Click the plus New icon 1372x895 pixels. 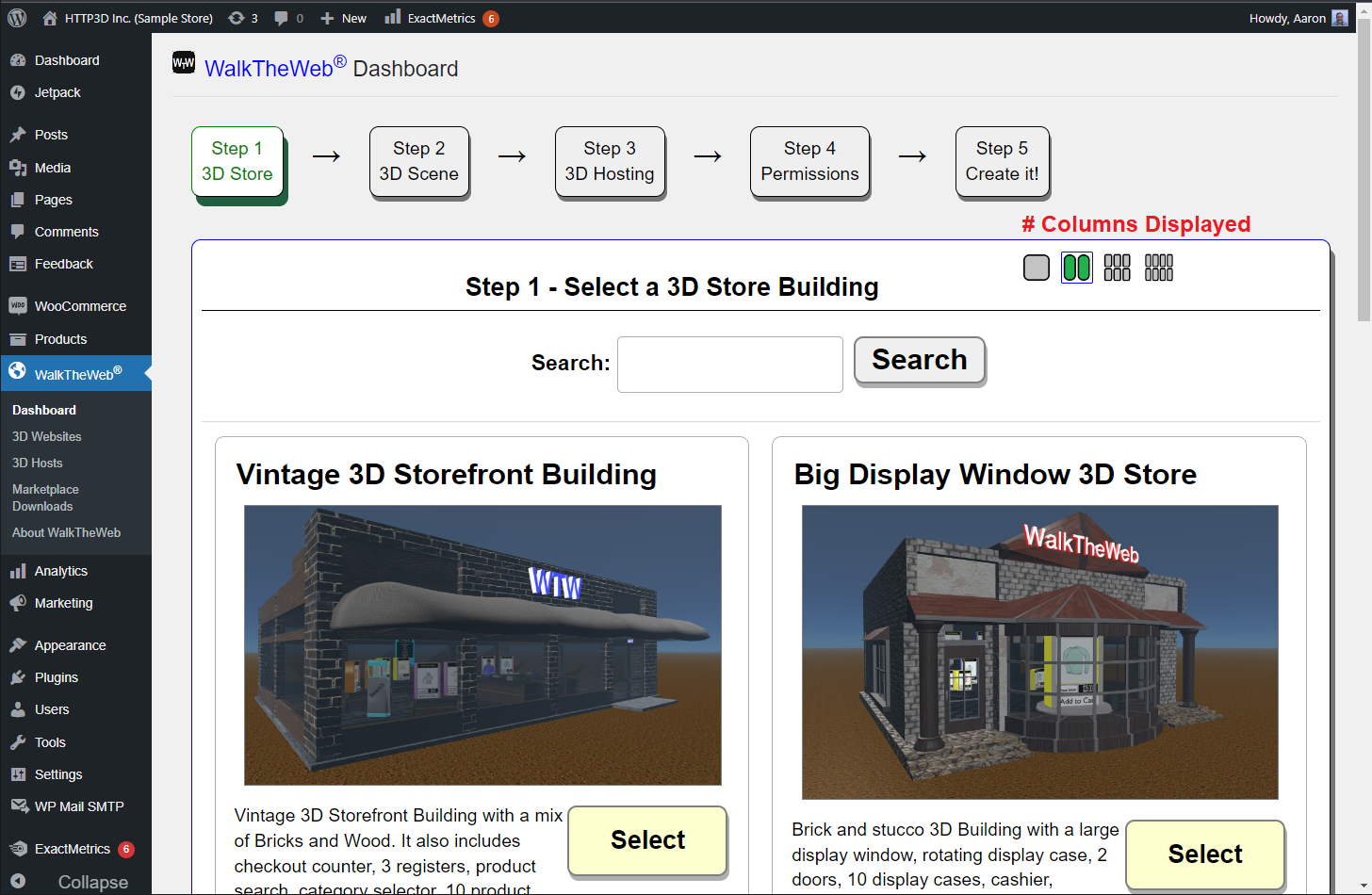(x=327, y=18)
